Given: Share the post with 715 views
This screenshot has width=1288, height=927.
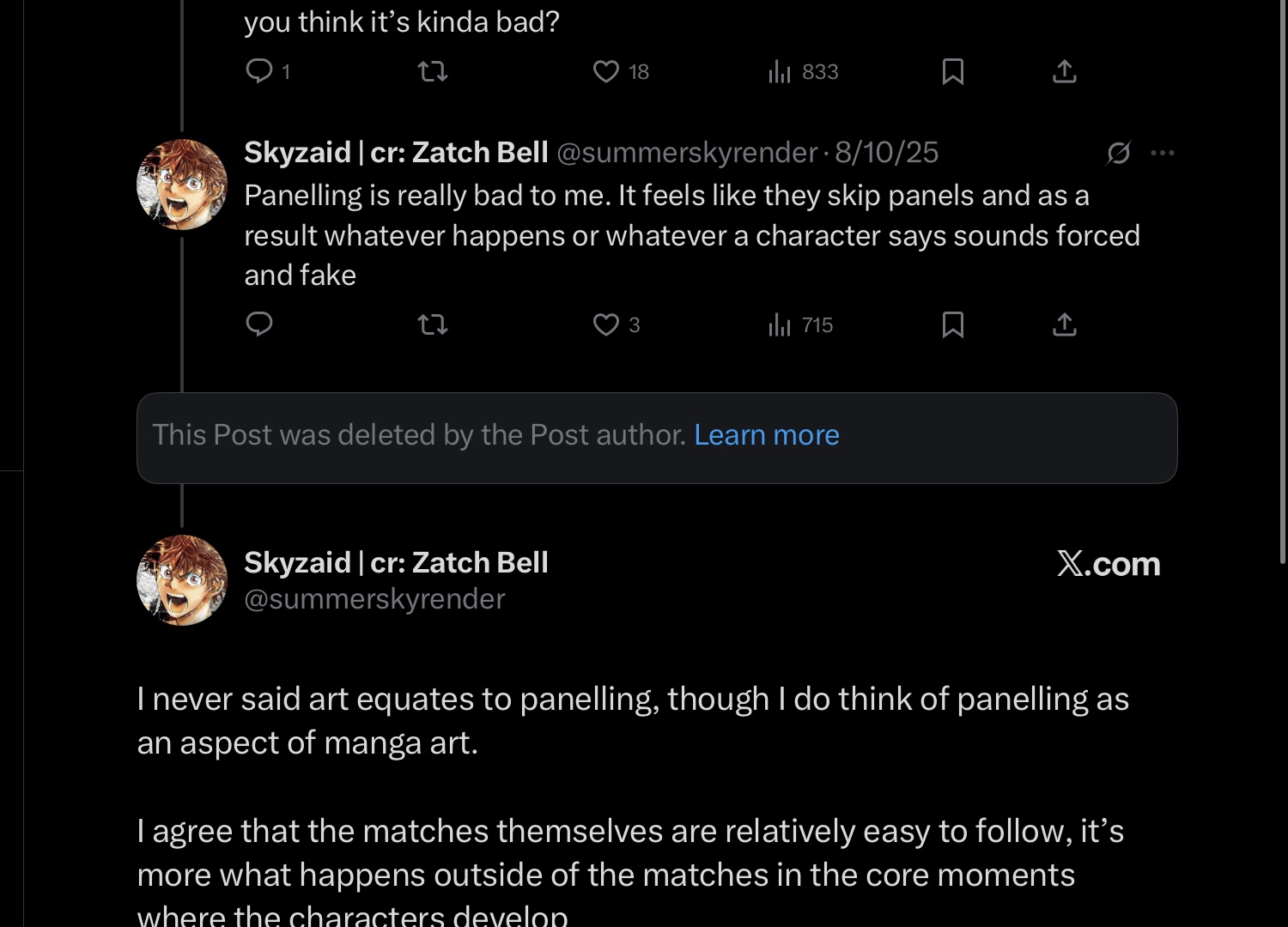Looking at the screenshot, I should pyautogui.click(x=1064, y=324).
